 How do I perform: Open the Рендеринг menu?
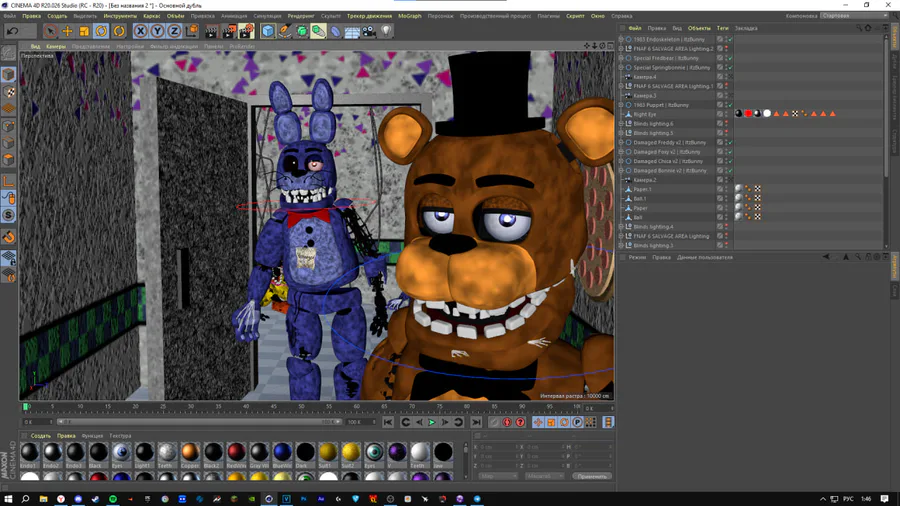[x=301, y=16]
